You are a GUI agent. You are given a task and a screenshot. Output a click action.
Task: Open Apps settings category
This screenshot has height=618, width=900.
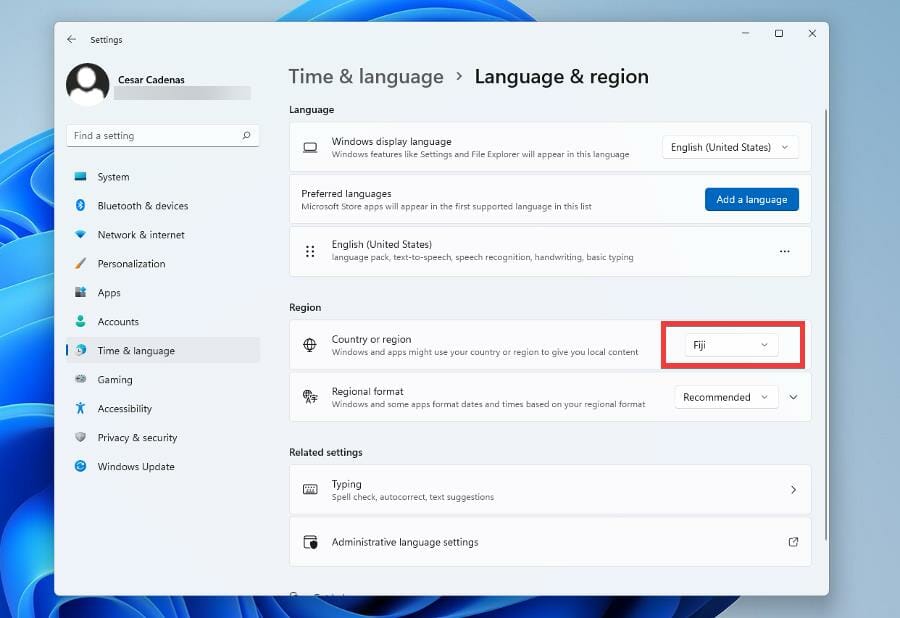163,293
